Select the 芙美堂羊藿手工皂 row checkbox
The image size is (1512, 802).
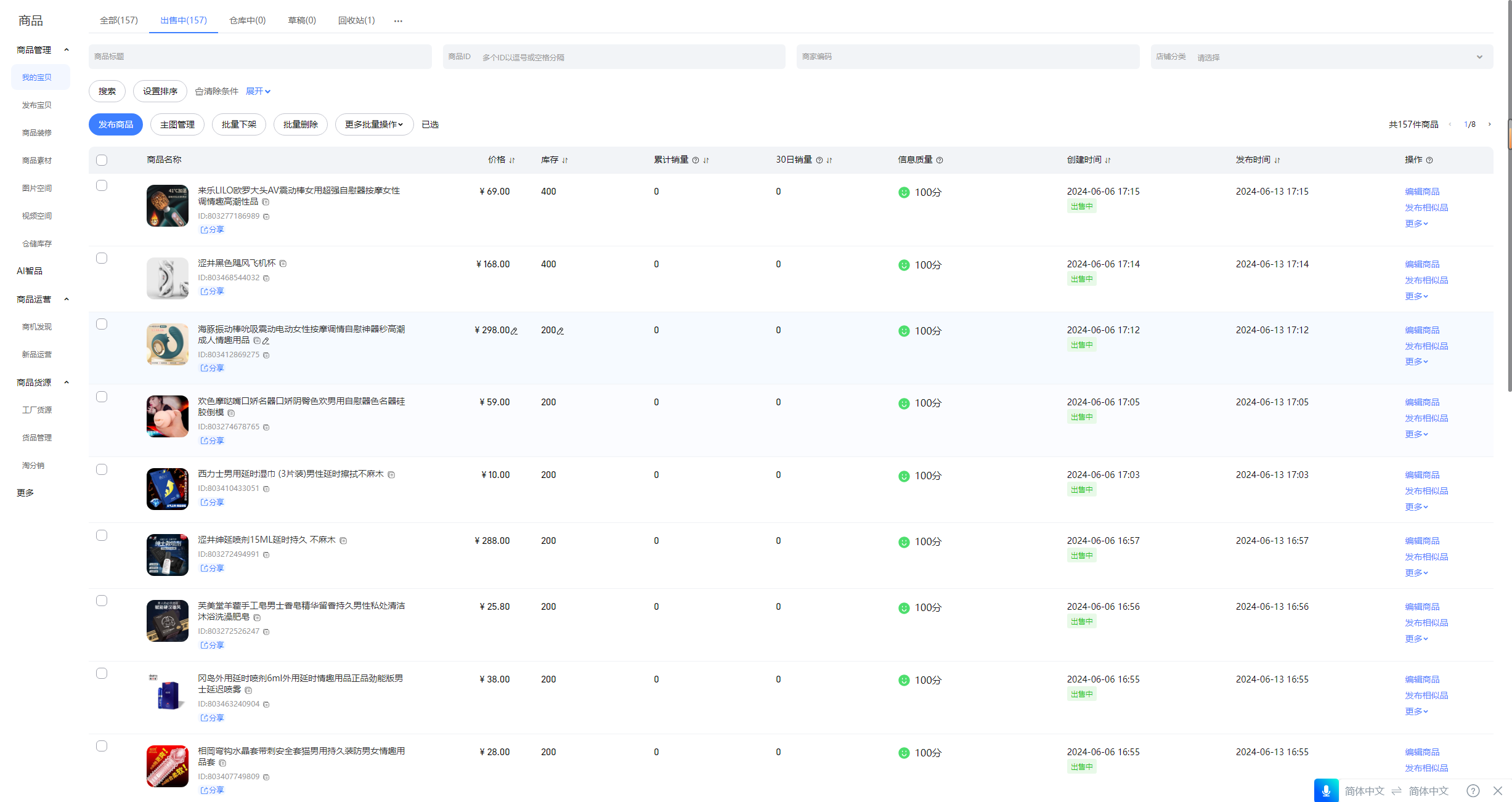(x=102, y=601)
